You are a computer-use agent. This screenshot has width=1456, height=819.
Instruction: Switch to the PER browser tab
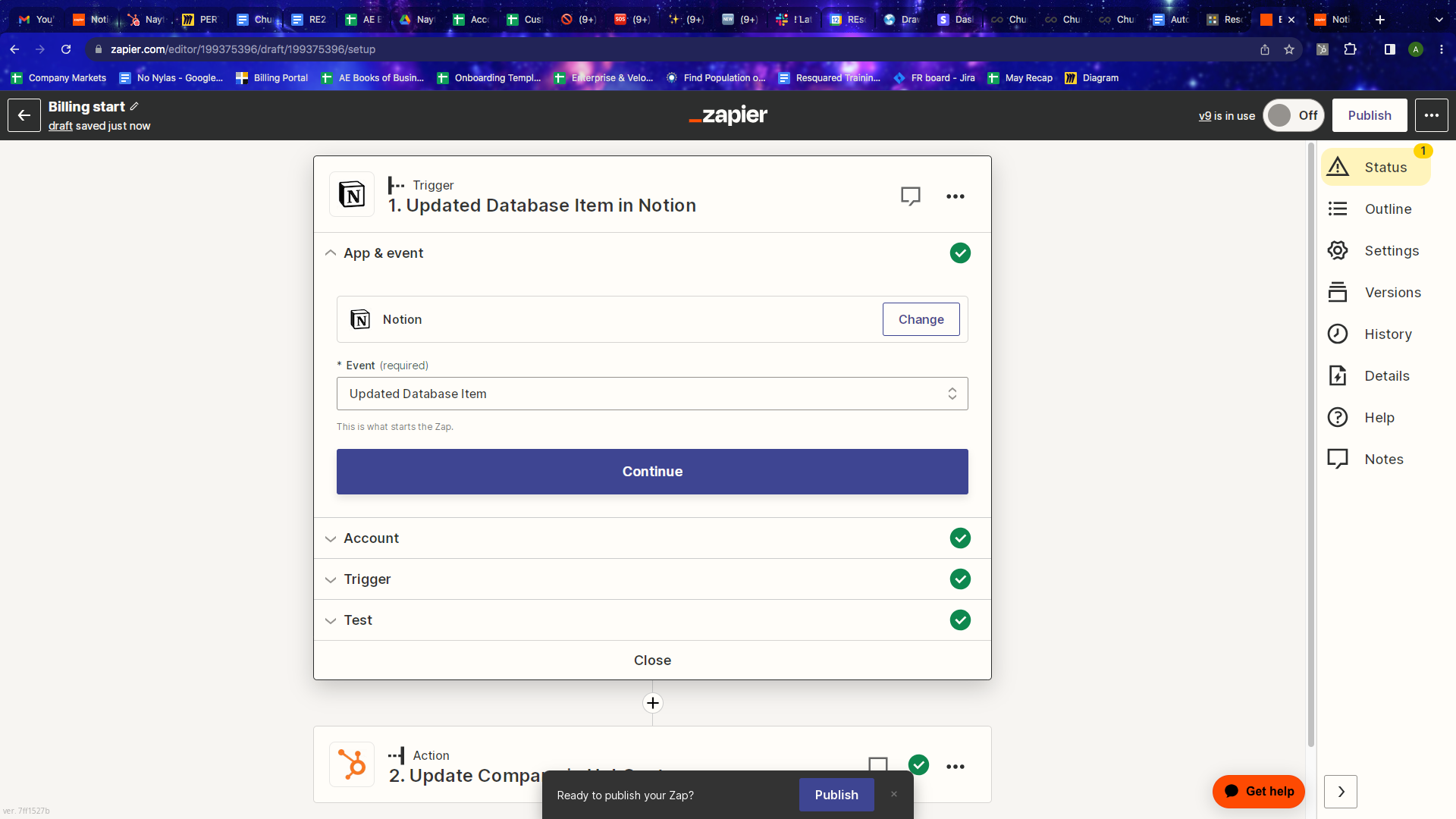click(200, 20)
